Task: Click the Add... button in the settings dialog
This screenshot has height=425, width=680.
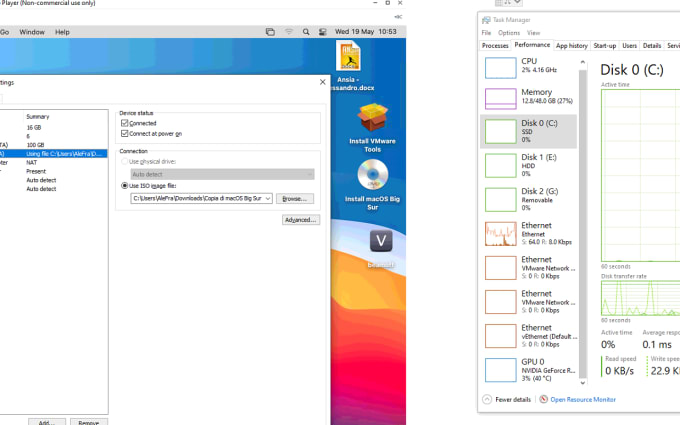Action: [47, 422]
